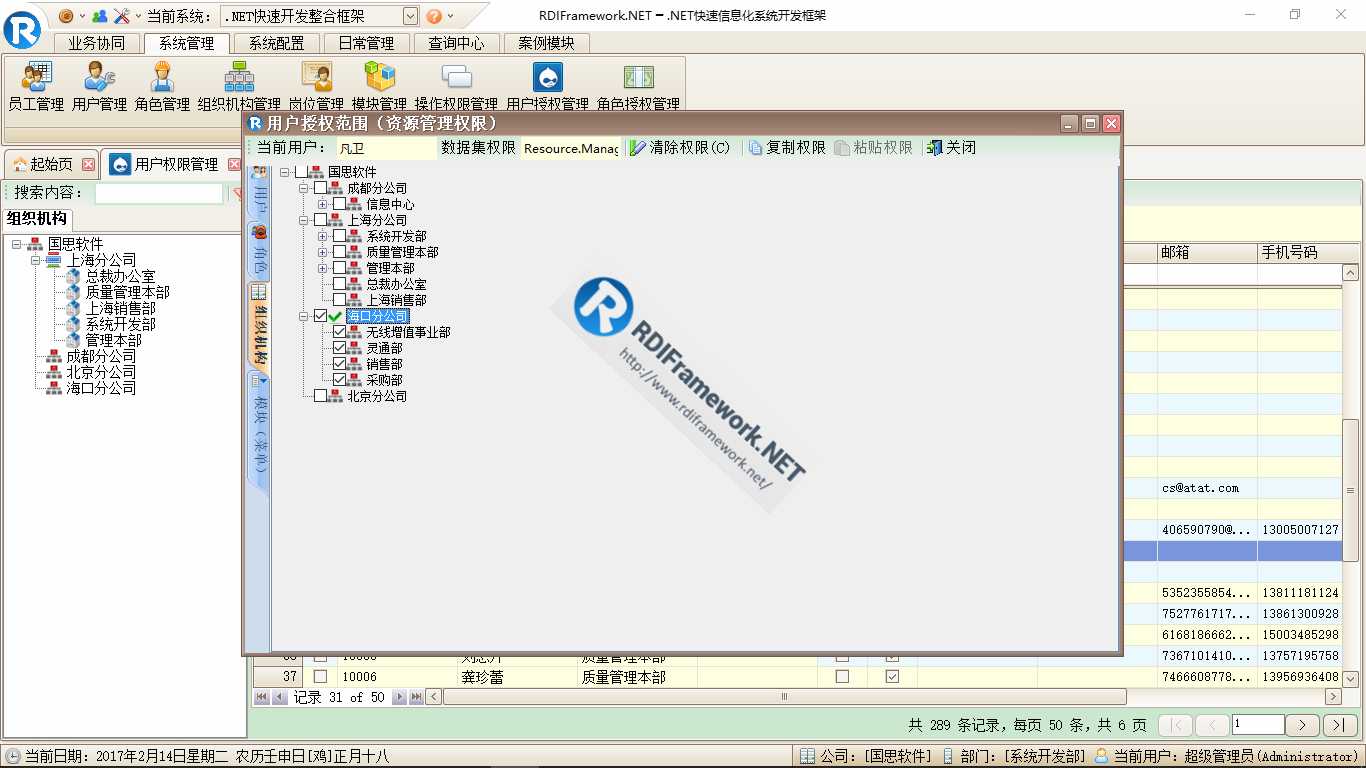Open 模块管理 from the ribbon

click(x=379, y=86)
